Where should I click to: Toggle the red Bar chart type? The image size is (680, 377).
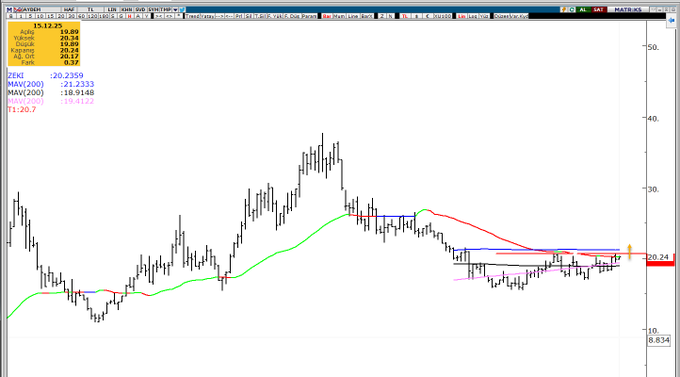point(327,16)
